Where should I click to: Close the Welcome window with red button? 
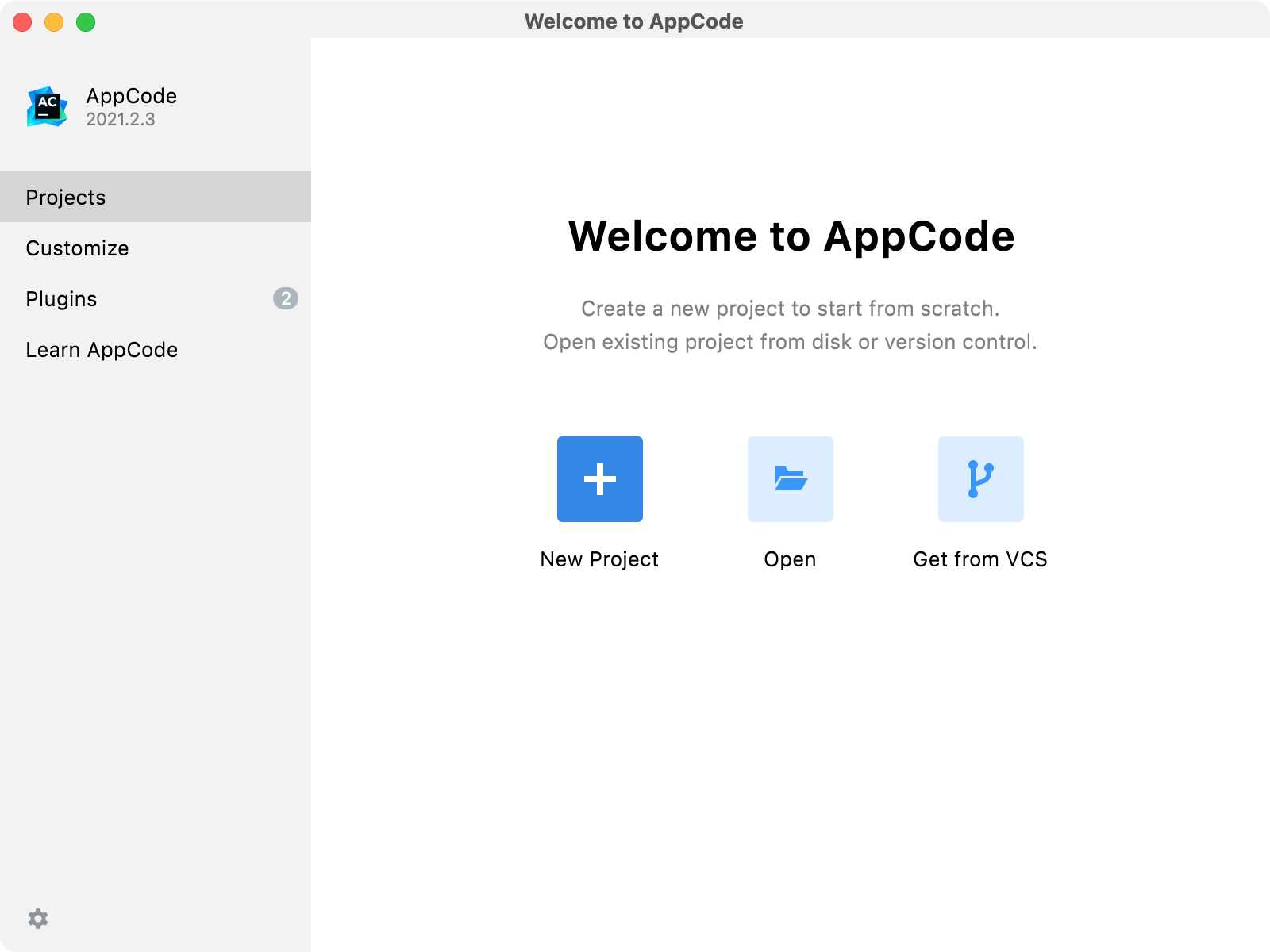[x=22, y=22]
